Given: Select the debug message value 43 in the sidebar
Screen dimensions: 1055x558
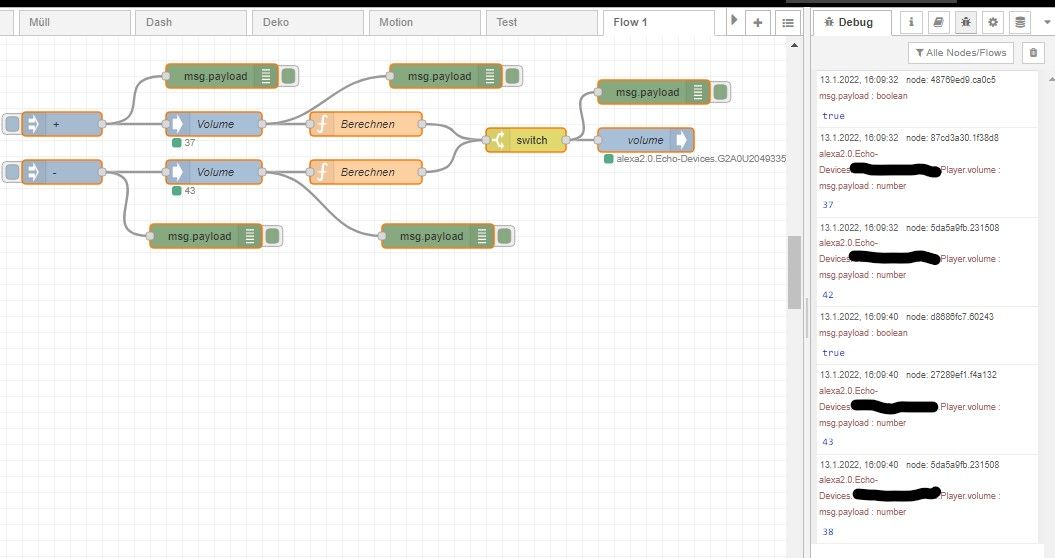Looking at the screenshot, I should [828, 442].
